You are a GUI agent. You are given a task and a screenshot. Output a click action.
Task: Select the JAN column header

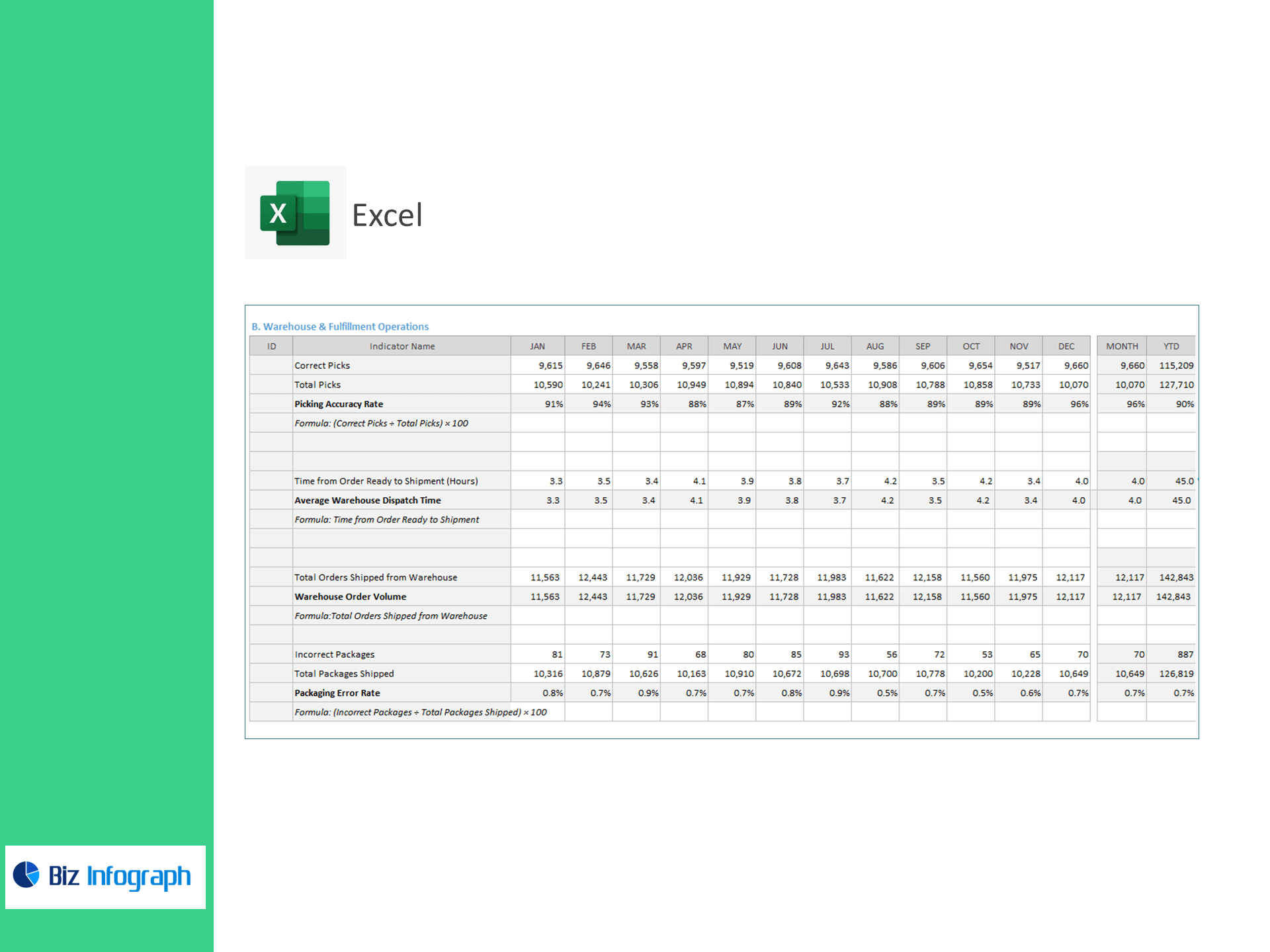click(537, 346)
